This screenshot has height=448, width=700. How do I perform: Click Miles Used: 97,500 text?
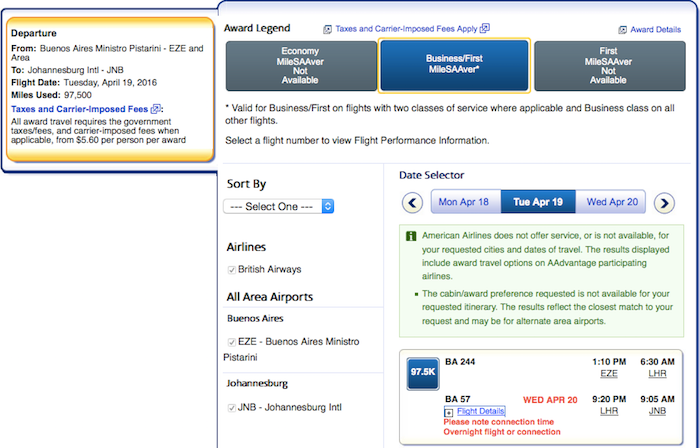tap(51, 95)
